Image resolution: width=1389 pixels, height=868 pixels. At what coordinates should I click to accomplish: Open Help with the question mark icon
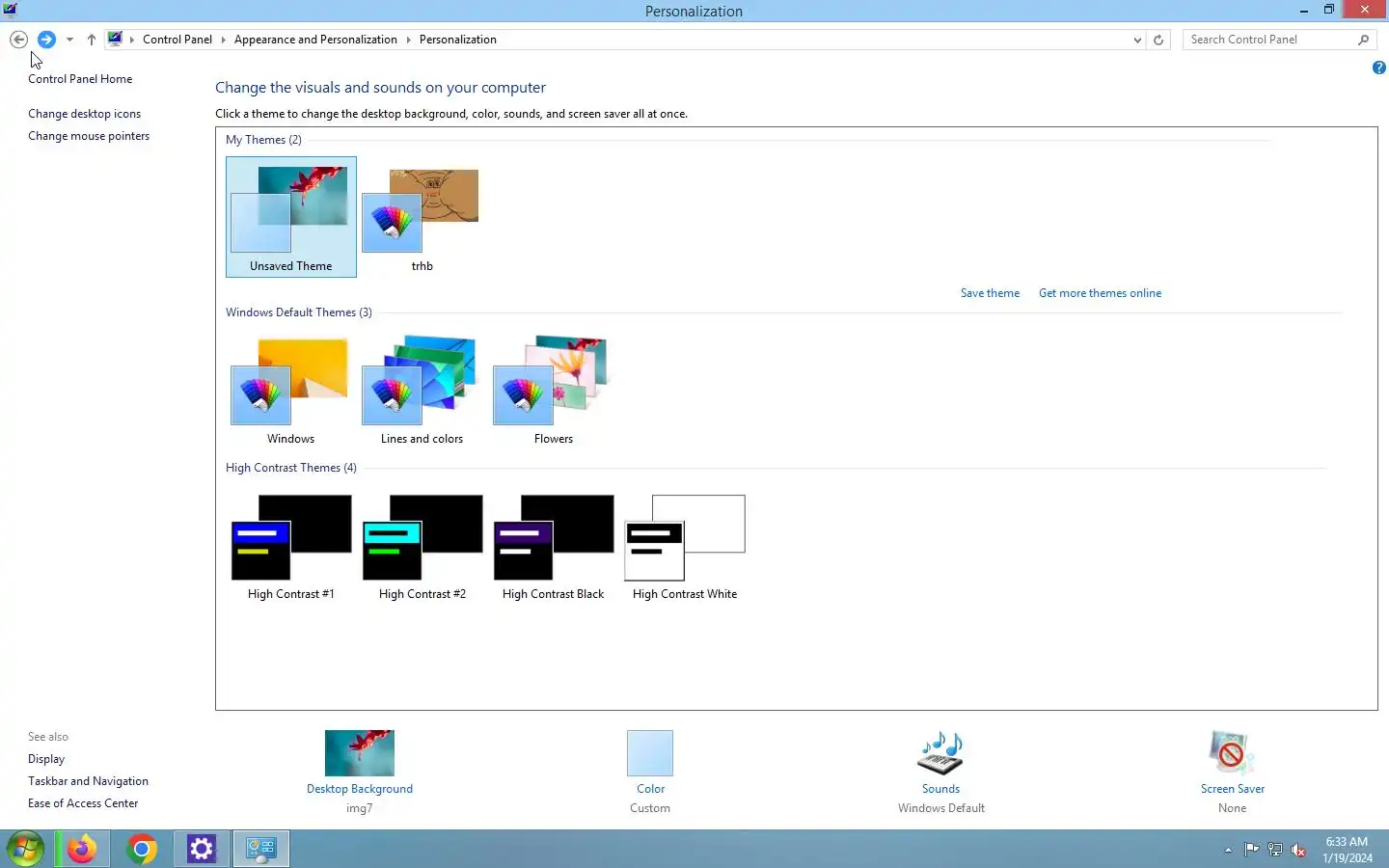click(1379, 68)
